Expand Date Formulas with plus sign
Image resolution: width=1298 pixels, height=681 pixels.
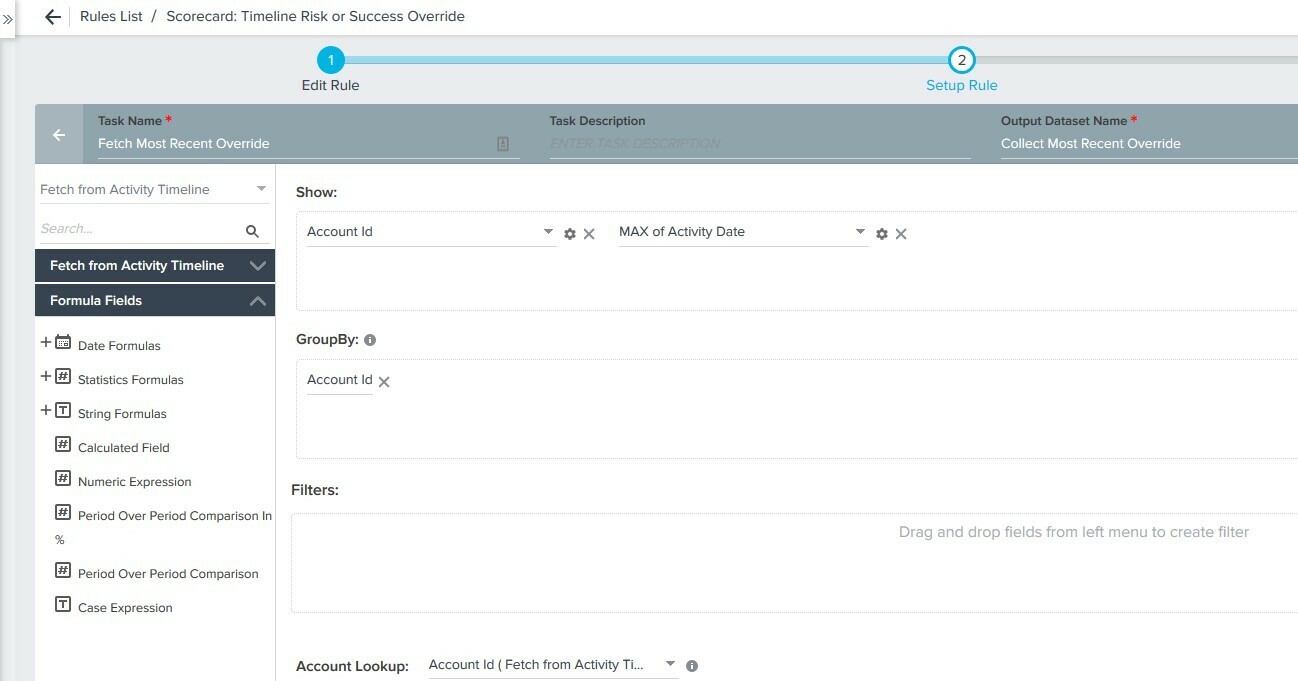point(45,342)
